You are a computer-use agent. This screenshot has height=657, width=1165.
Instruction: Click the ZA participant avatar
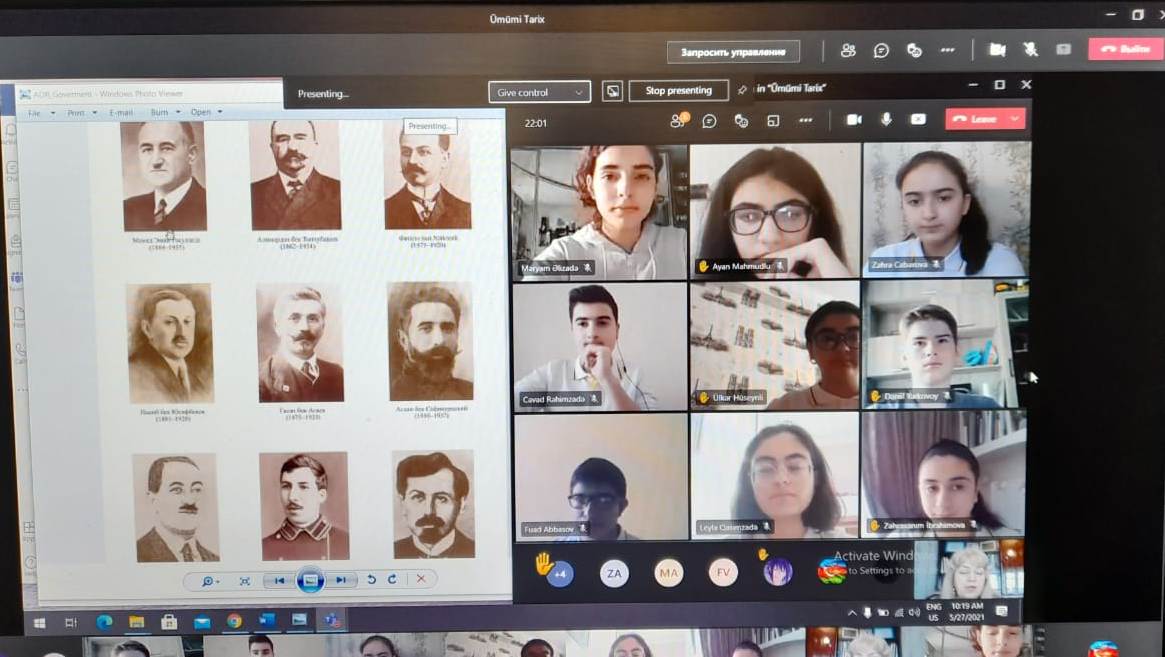click(614, 573)
